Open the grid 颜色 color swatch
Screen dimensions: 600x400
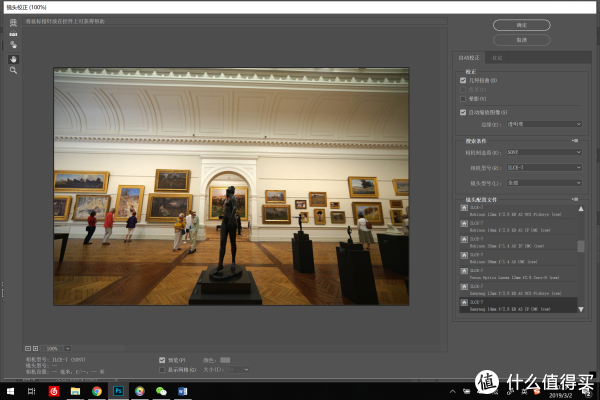[x=225, y=360]
